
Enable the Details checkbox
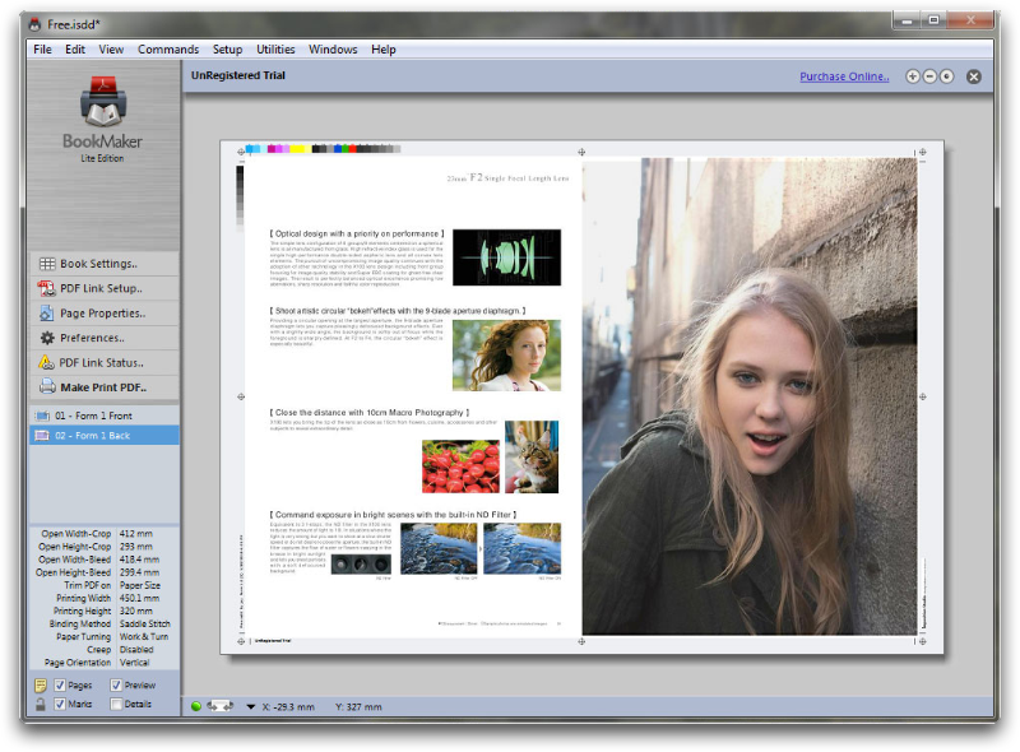[x=116, y=704]
